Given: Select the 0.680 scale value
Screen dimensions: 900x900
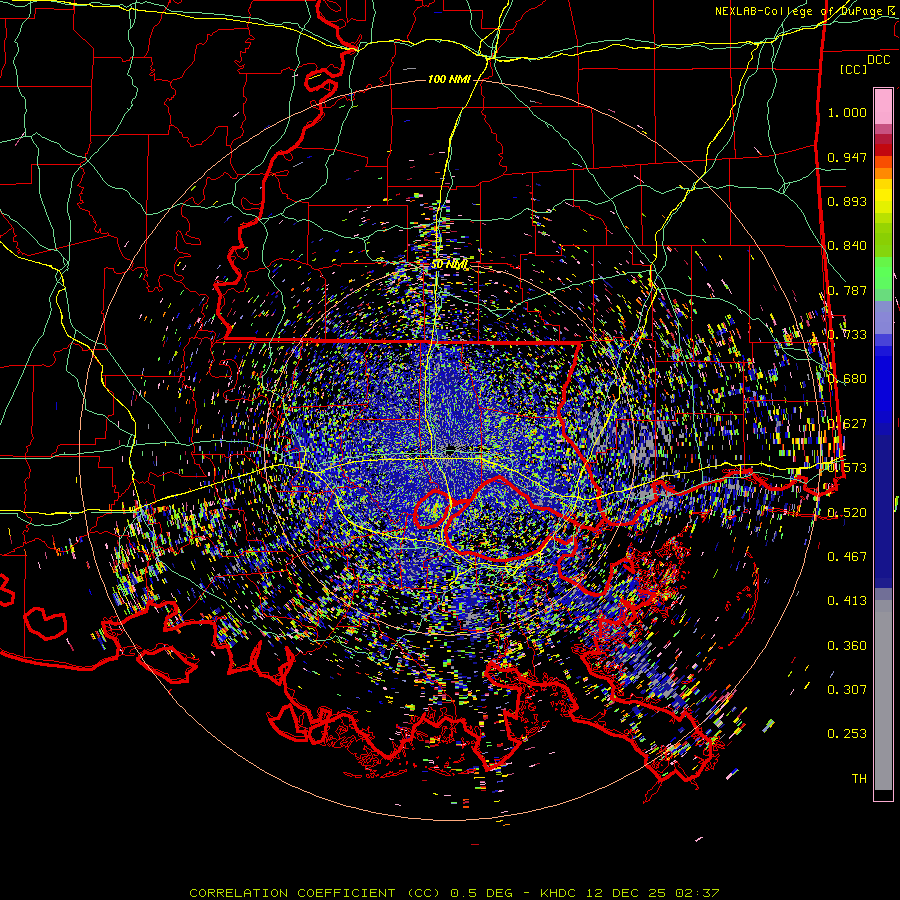Looking at the screenshot, I should click(847, 379).
